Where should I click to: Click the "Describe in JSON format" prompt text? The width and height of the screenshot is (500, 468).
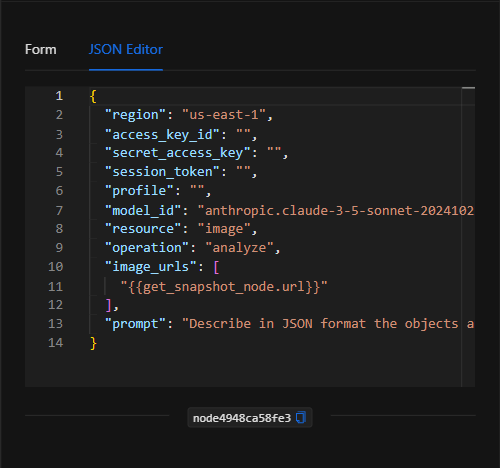[x=328, y=324]
